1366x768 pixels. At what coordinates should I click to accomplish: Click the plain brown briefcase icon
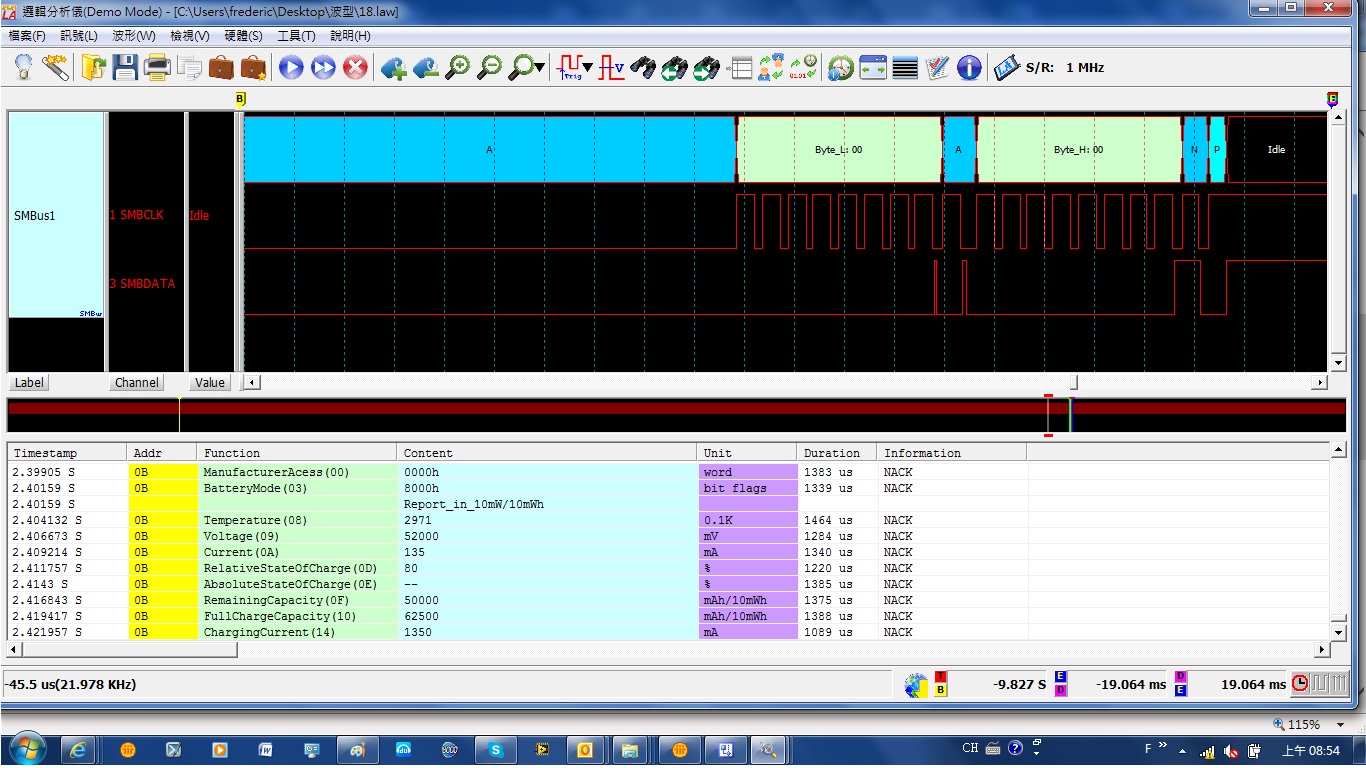pyautogui.click(x=221, y=67)
